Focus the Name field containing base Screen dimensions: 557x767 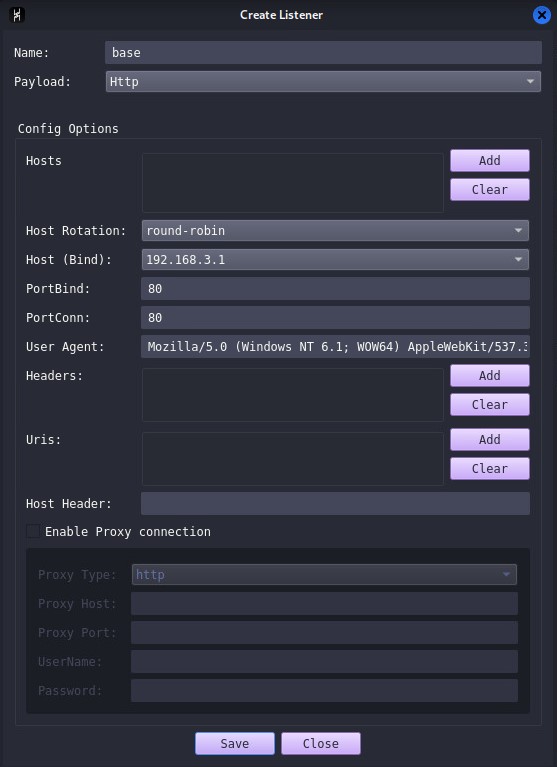coord(323,52)
